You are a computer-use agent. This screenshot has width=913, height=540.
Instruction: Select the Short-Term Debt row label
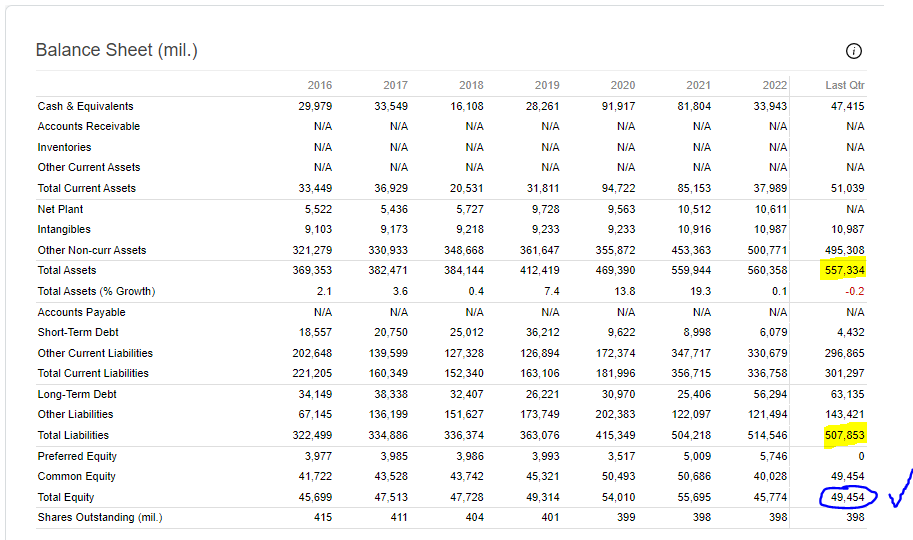pyautogui.click(x=78, y=332)
